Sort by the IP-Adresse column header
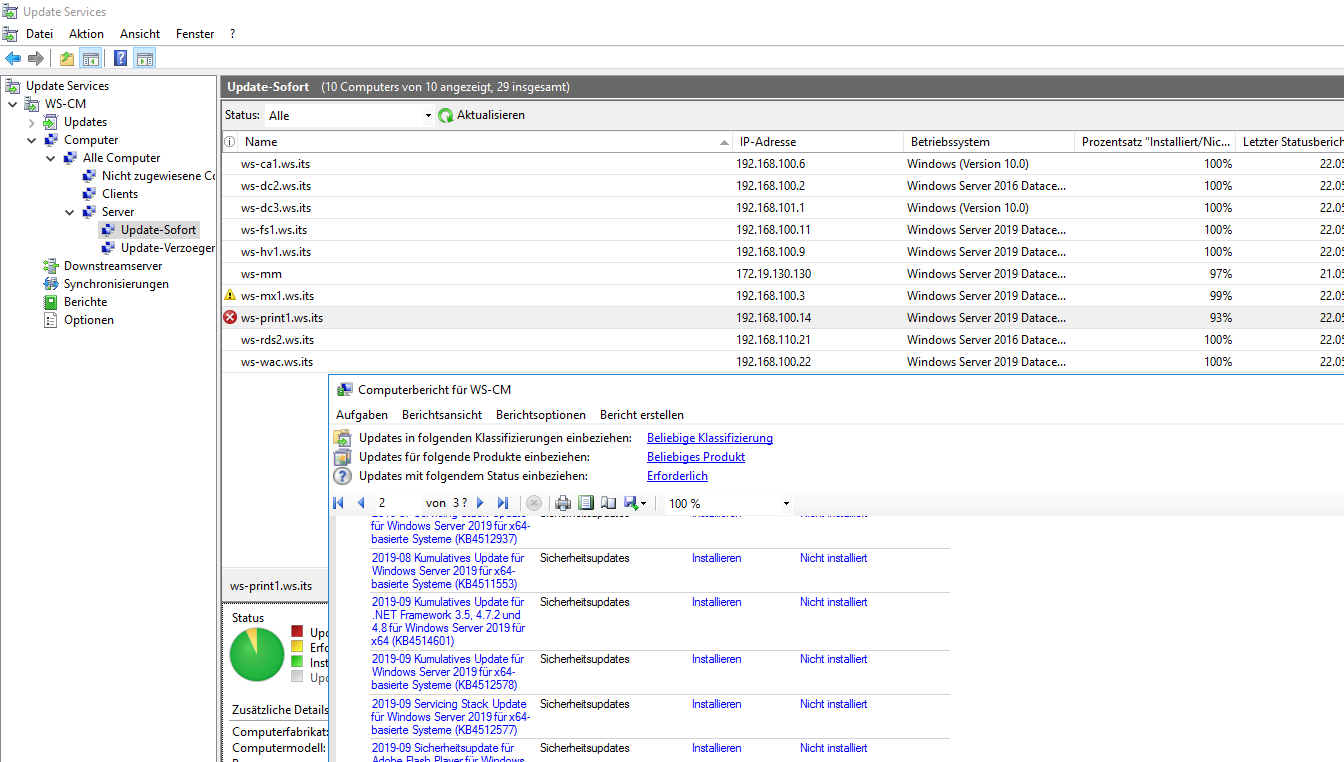The image size is (1344, 762). (817, 142)
